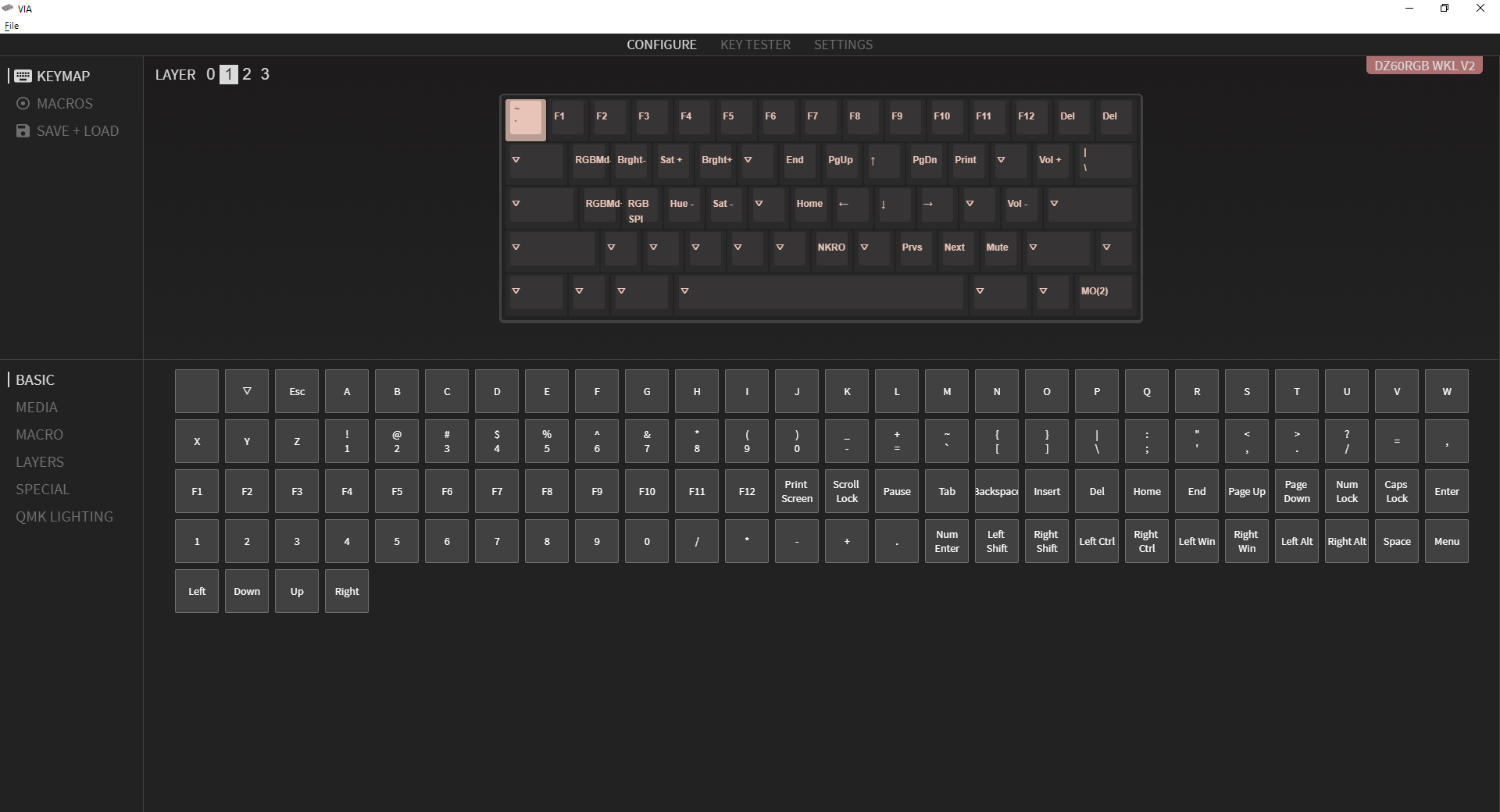Screen dimensions: 1500x812
Task: Select the Media keycode category
Action: pyautogui.click(x=37, y=407)
